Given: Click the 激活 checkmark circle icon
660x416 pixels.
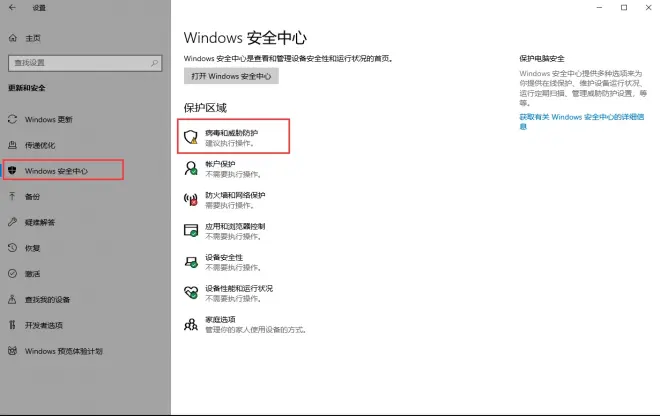Looking at the screenshot, I should (x=13, y=273).
